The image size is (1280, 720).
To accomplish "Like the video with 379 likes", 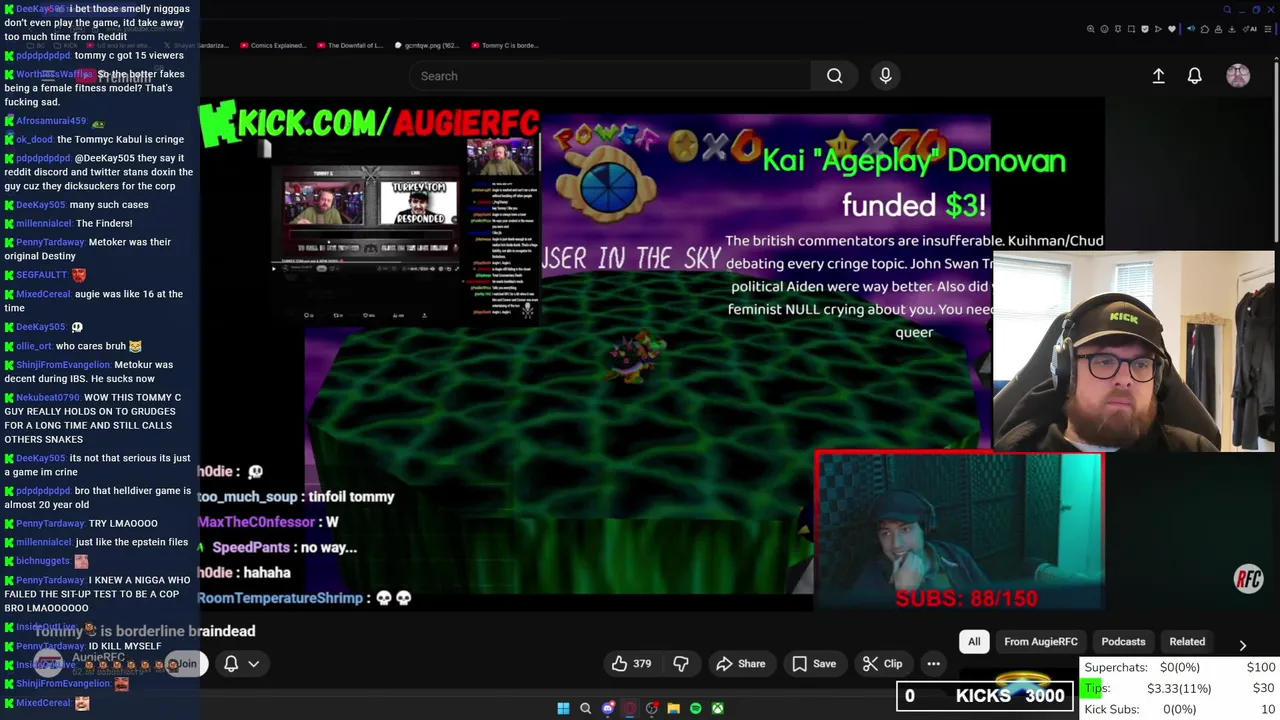I will coord(631,664).
